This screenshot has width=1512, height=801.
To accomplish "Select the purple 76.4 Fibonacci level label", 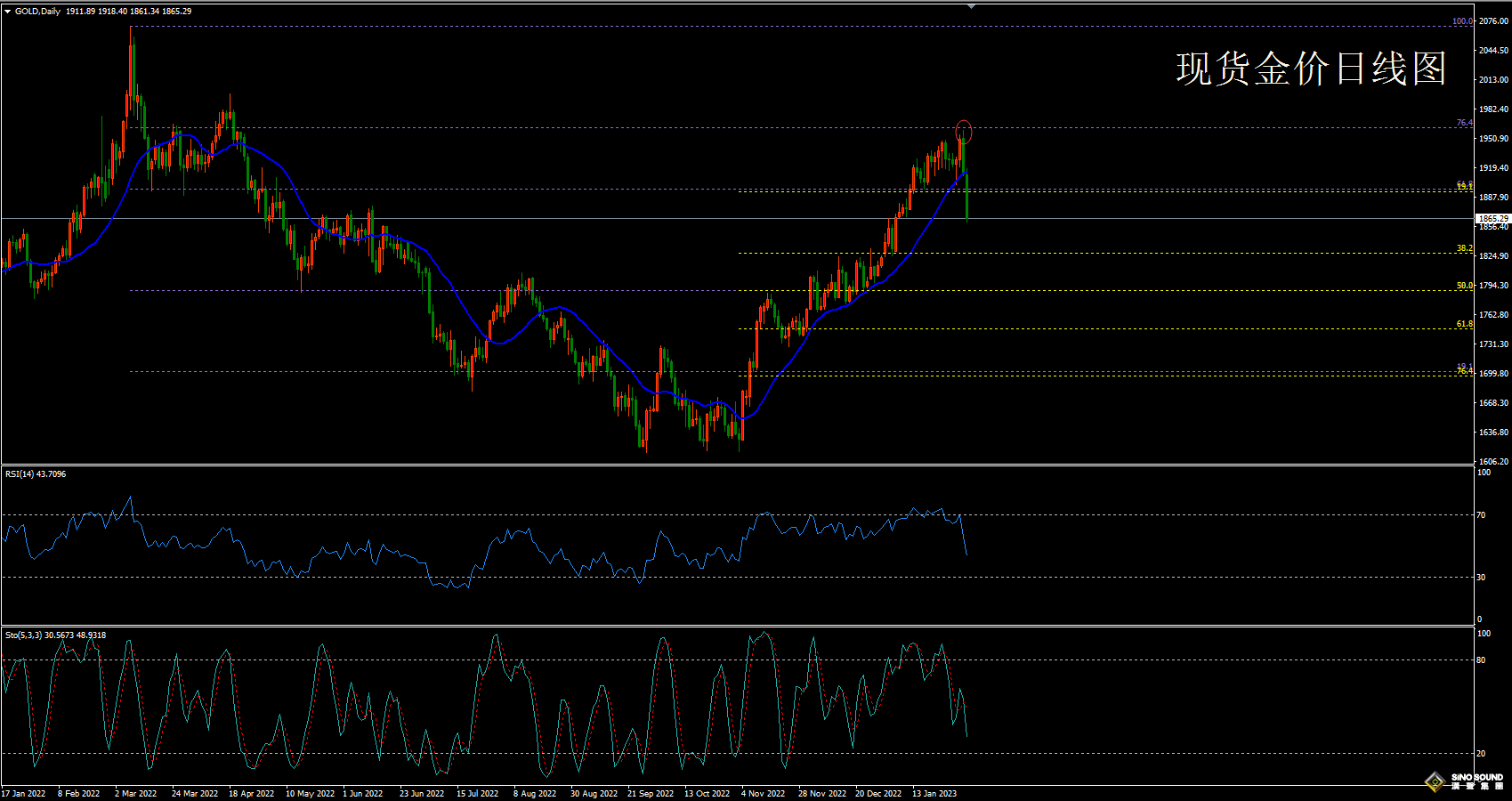I will click(1464, 123).
